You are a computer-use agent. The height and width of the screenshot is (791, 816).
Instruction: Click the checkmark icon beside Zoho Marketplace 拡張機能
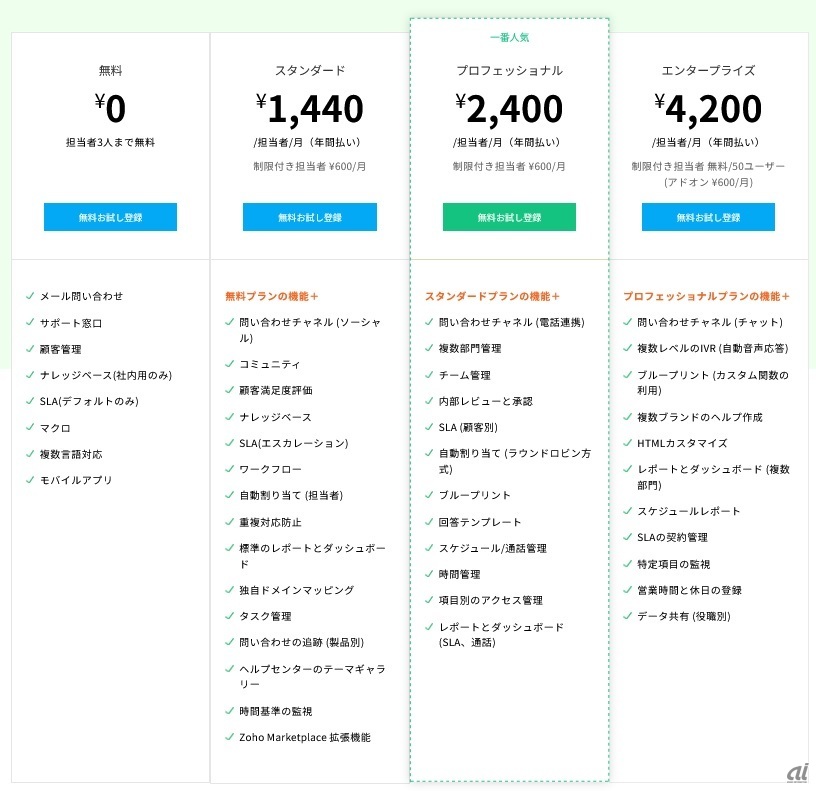229,737
